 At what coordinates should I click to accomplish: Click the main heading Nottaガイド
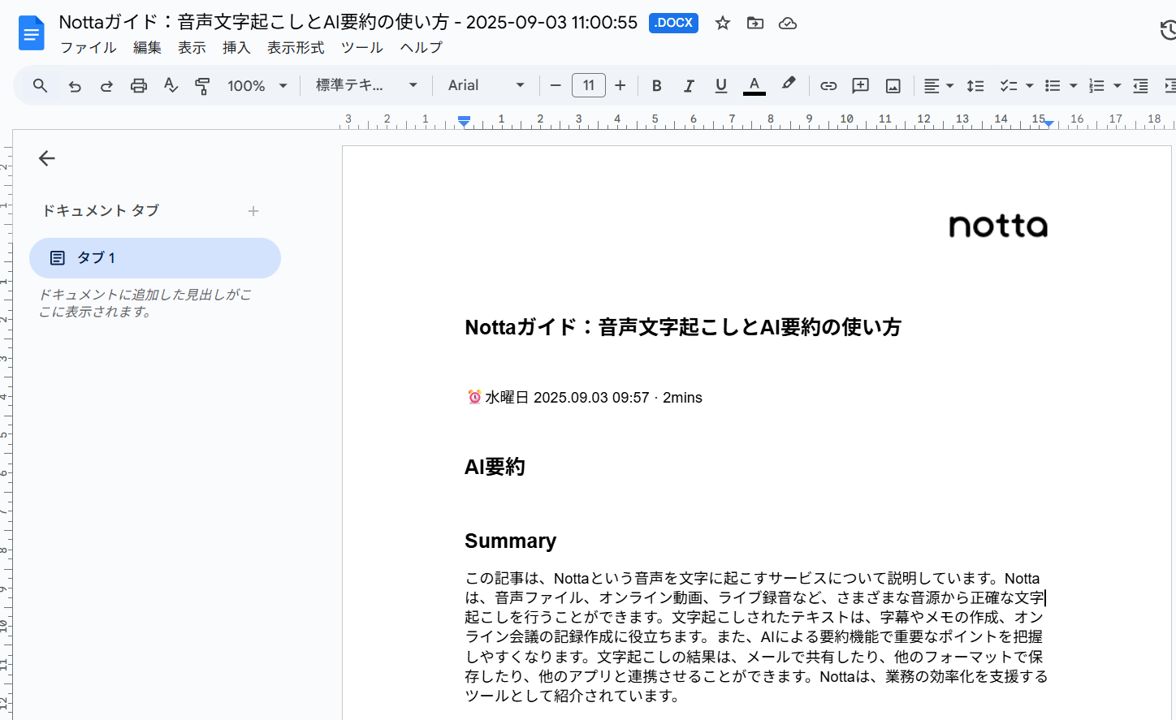[682, 327]
